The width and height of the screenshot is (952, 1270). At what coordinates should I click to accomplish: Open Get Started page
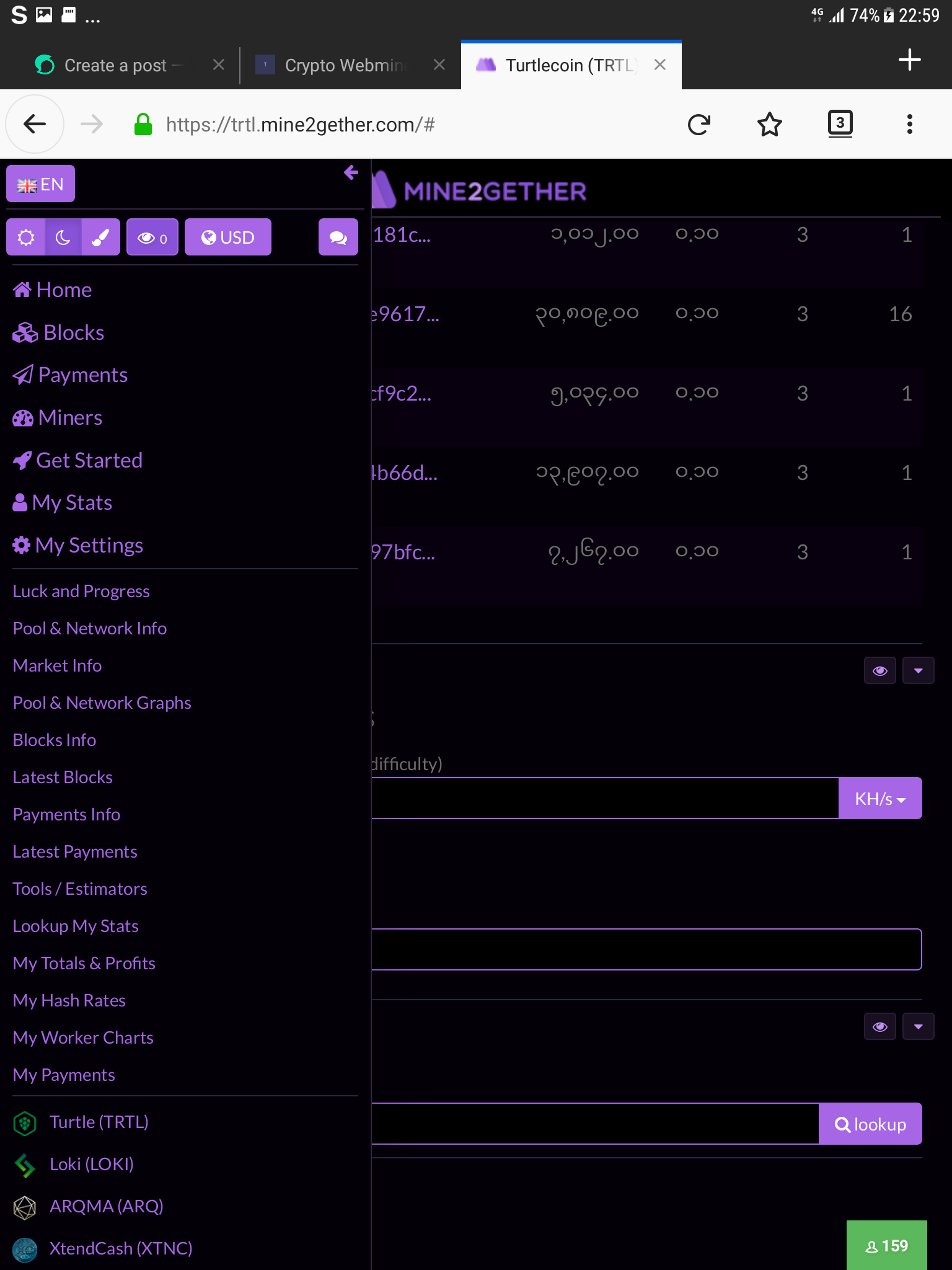[x=78, y=460]
